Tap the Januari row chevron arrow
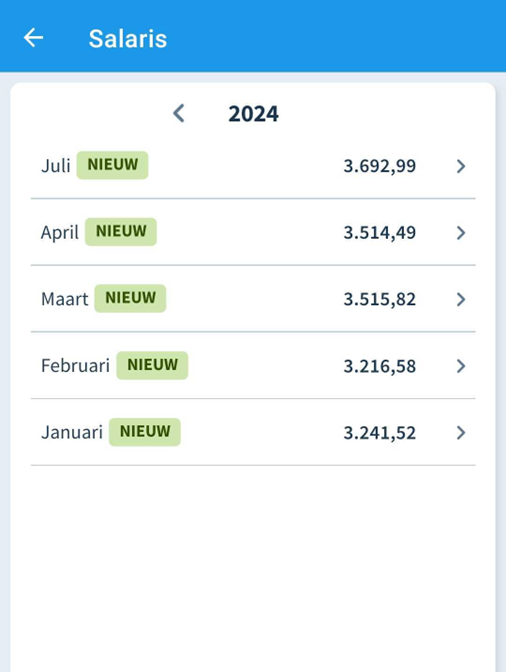The width and height of the screenshot is (506, 672). (461, 432)
